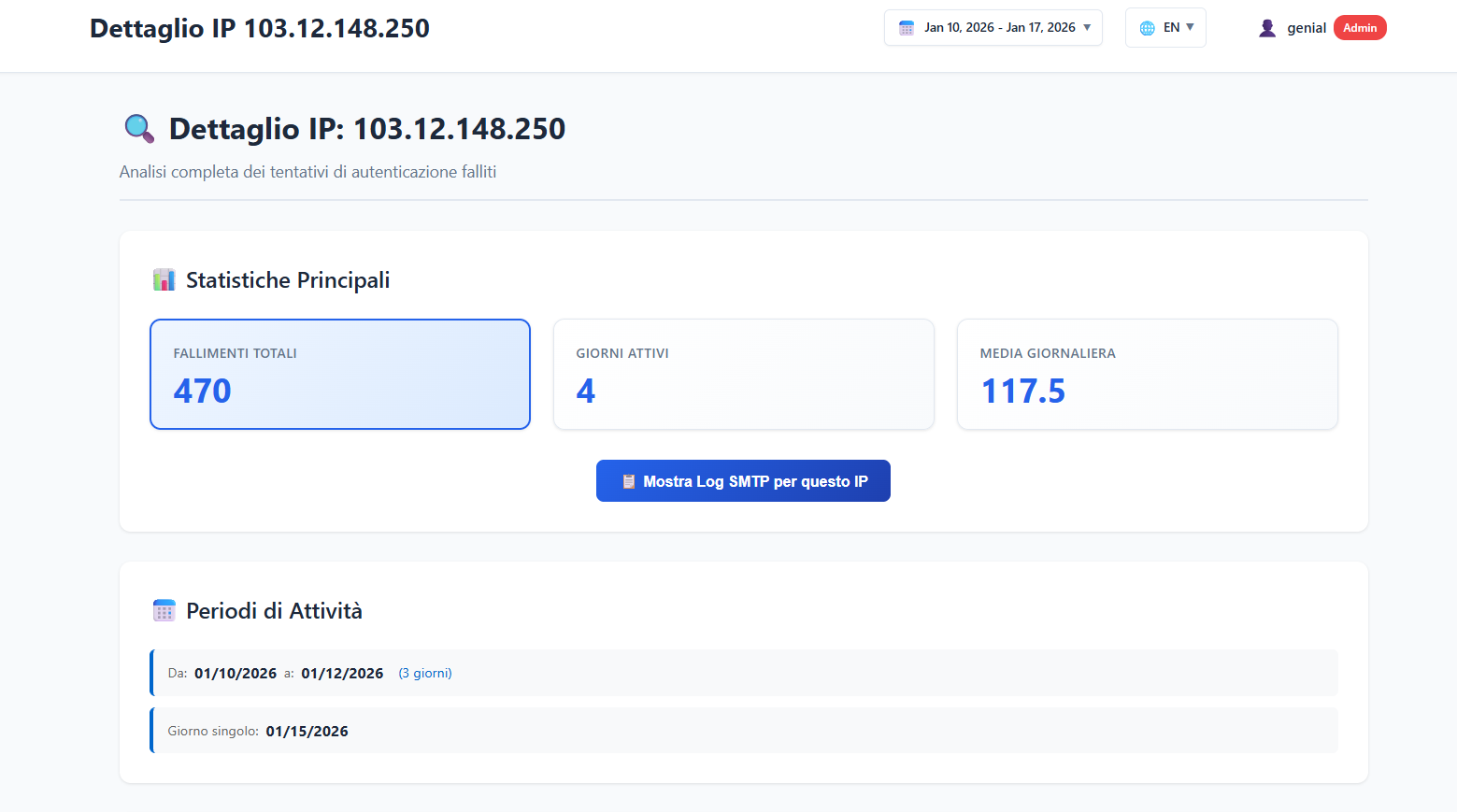The width and height of the screenshot is (1457, 812).
Task: Click the bar chart icon near Statistiche Principali
Action: [x=164, y=280]
